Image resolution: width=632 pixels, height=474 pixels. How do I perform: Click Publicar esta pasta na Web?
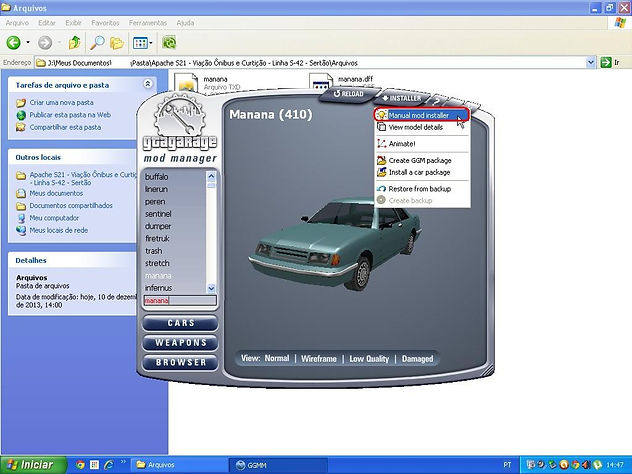[x=70, y=115]
